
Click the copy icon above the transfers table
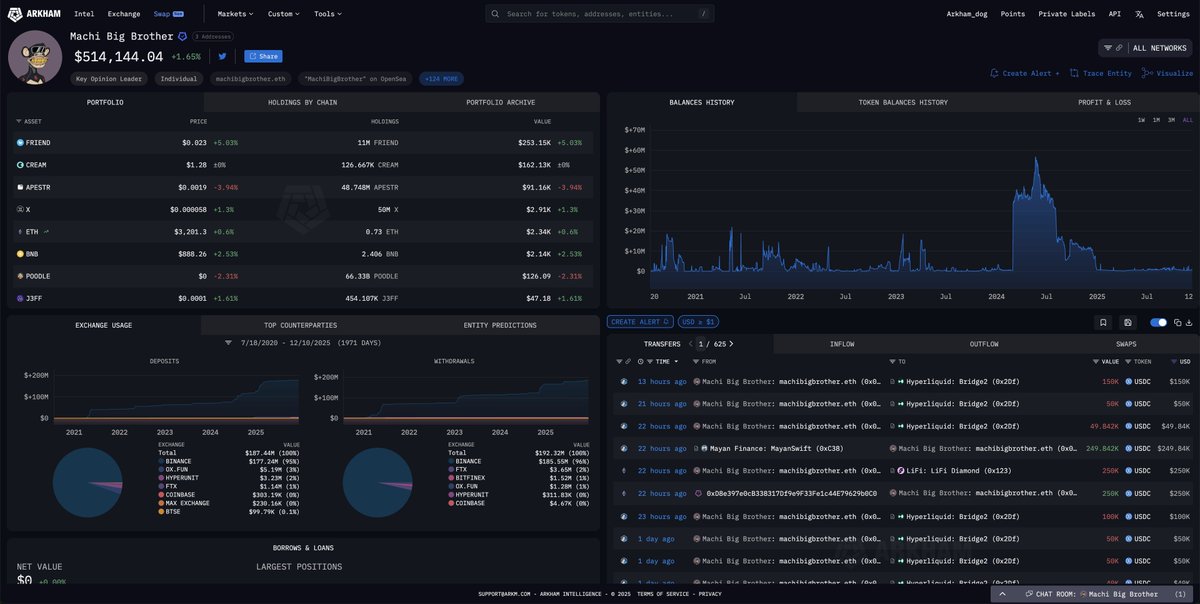[x=1177, y=322]
